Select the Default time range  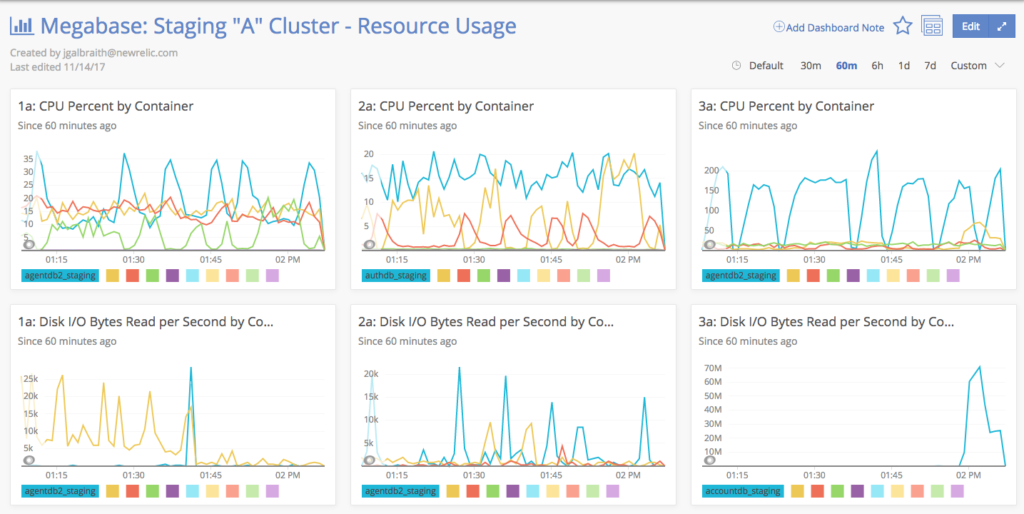[x=766, y=65]
